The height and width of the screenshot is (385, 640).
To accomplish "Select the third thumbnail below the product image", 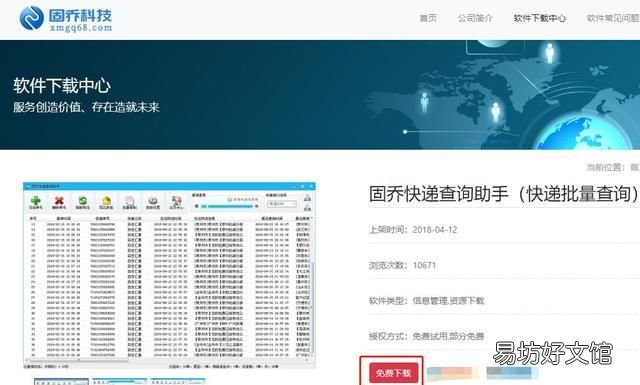I will (178, 382).
